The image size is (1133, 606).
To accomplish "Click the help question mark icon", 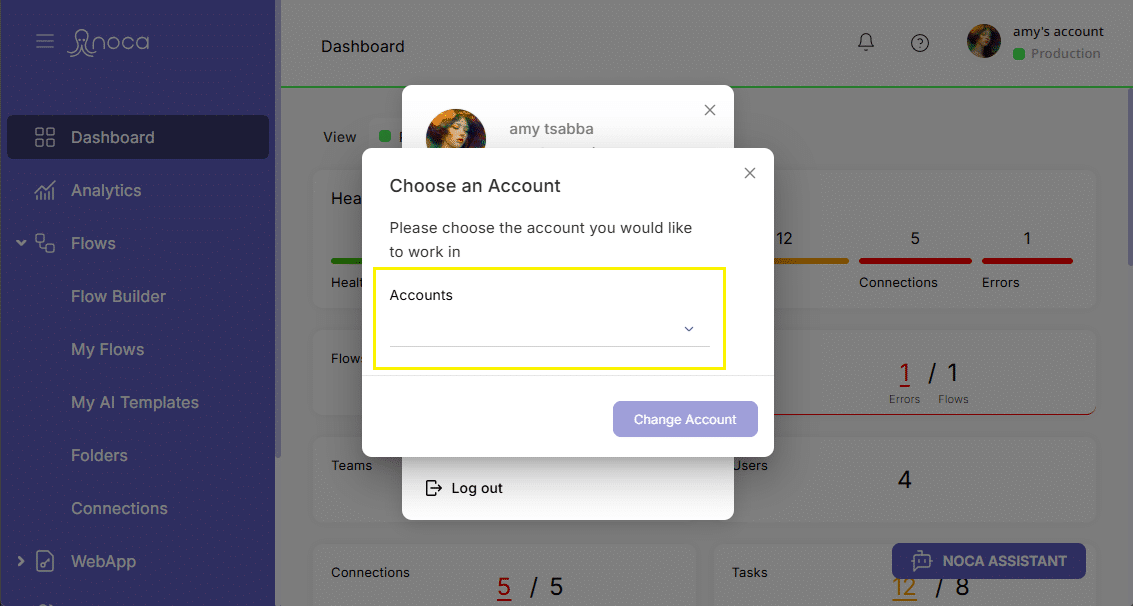I will (x=919, y=43).
